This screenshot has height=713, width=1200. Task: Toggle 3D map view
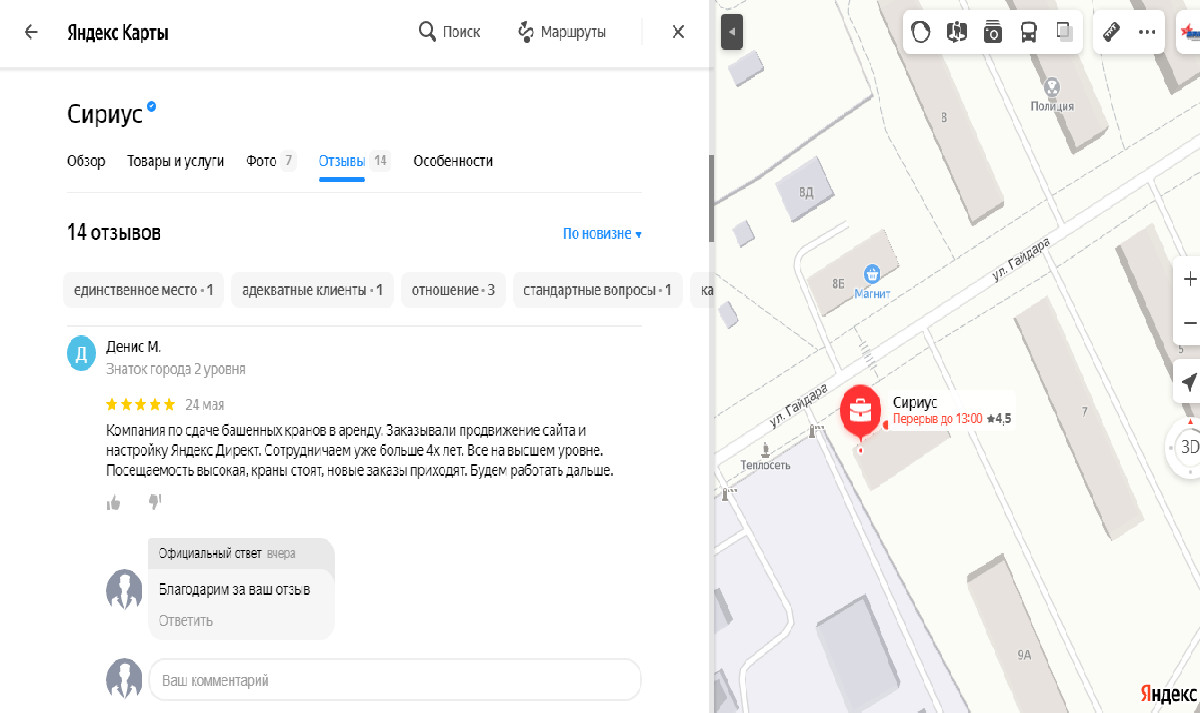click(x=1187, y=447)
